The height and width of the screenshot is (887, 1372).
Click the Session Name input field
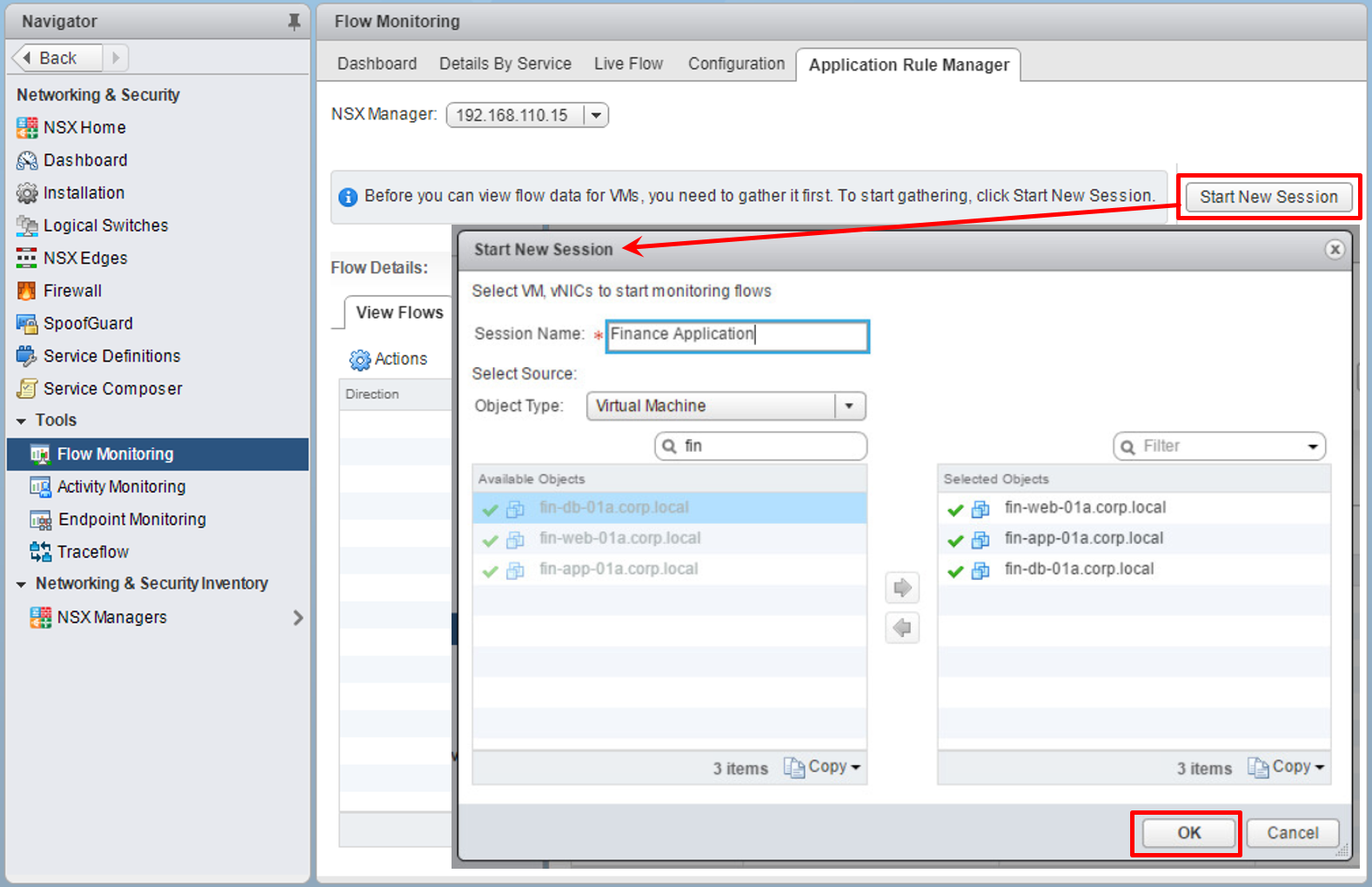click(x=737, y=335)
